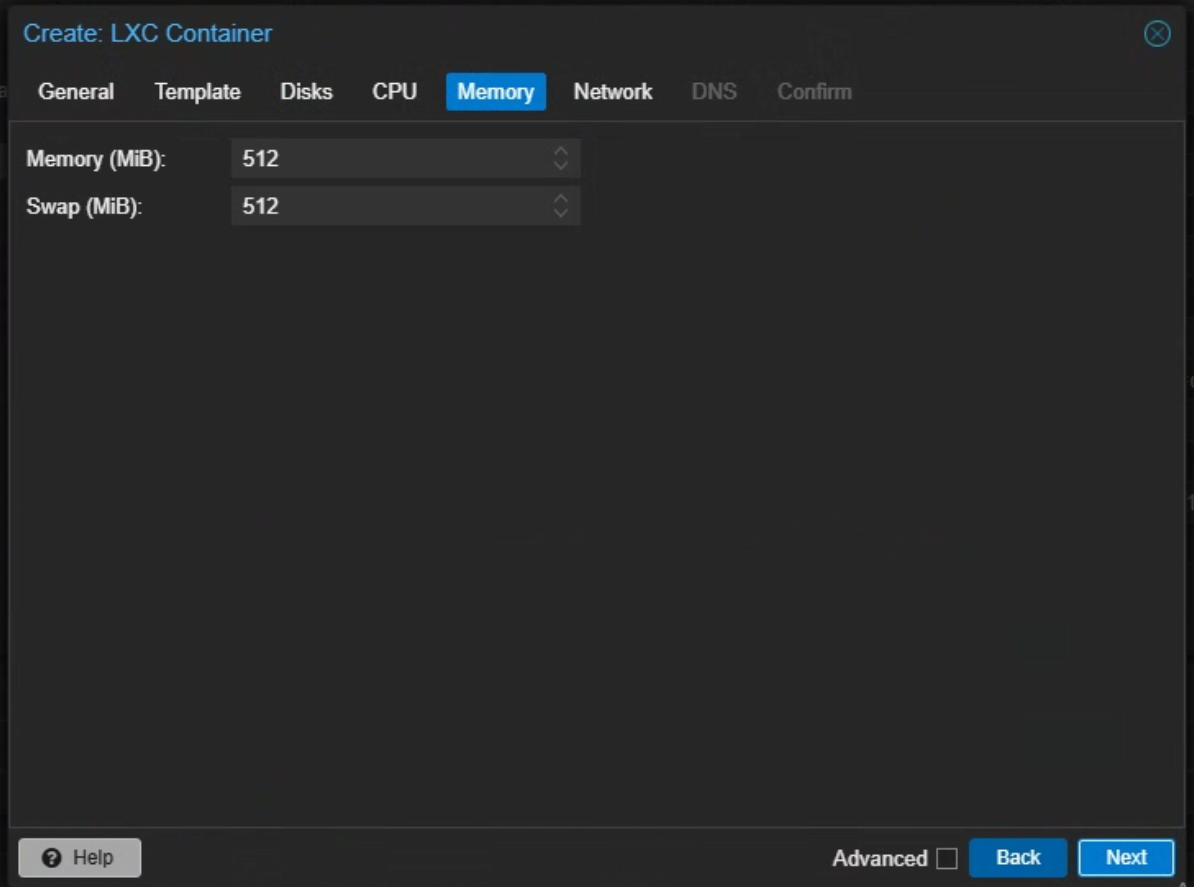Click Next to proceed to Network
Image resolution: width=1194 pixels, height=887 pixels.
tap(1126, 857)
